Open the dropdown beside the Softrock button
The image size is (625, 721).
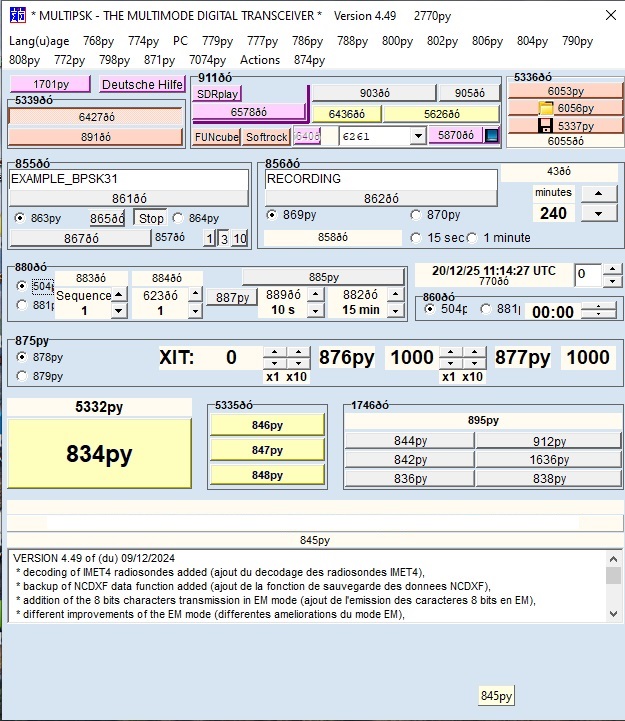(417, 136)
